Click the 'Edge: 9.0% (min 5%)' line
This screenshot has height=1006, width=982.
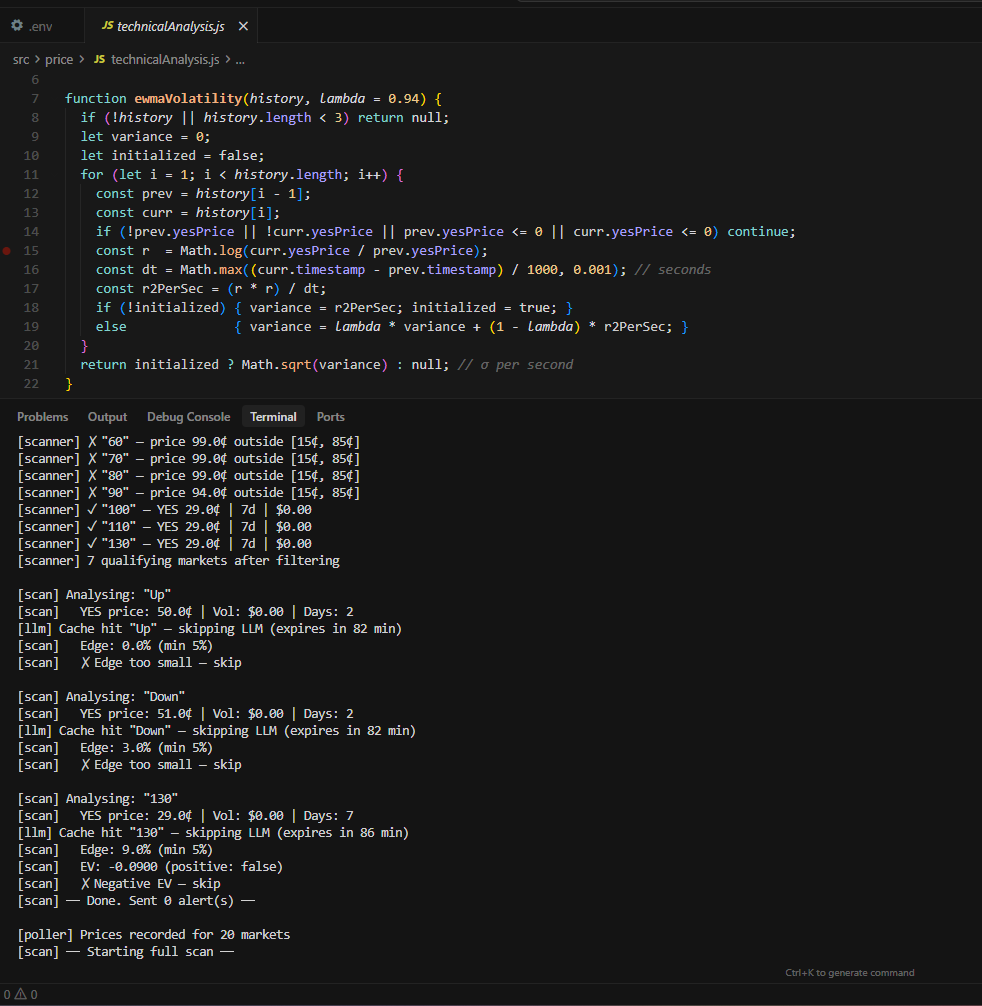[115, 849]
